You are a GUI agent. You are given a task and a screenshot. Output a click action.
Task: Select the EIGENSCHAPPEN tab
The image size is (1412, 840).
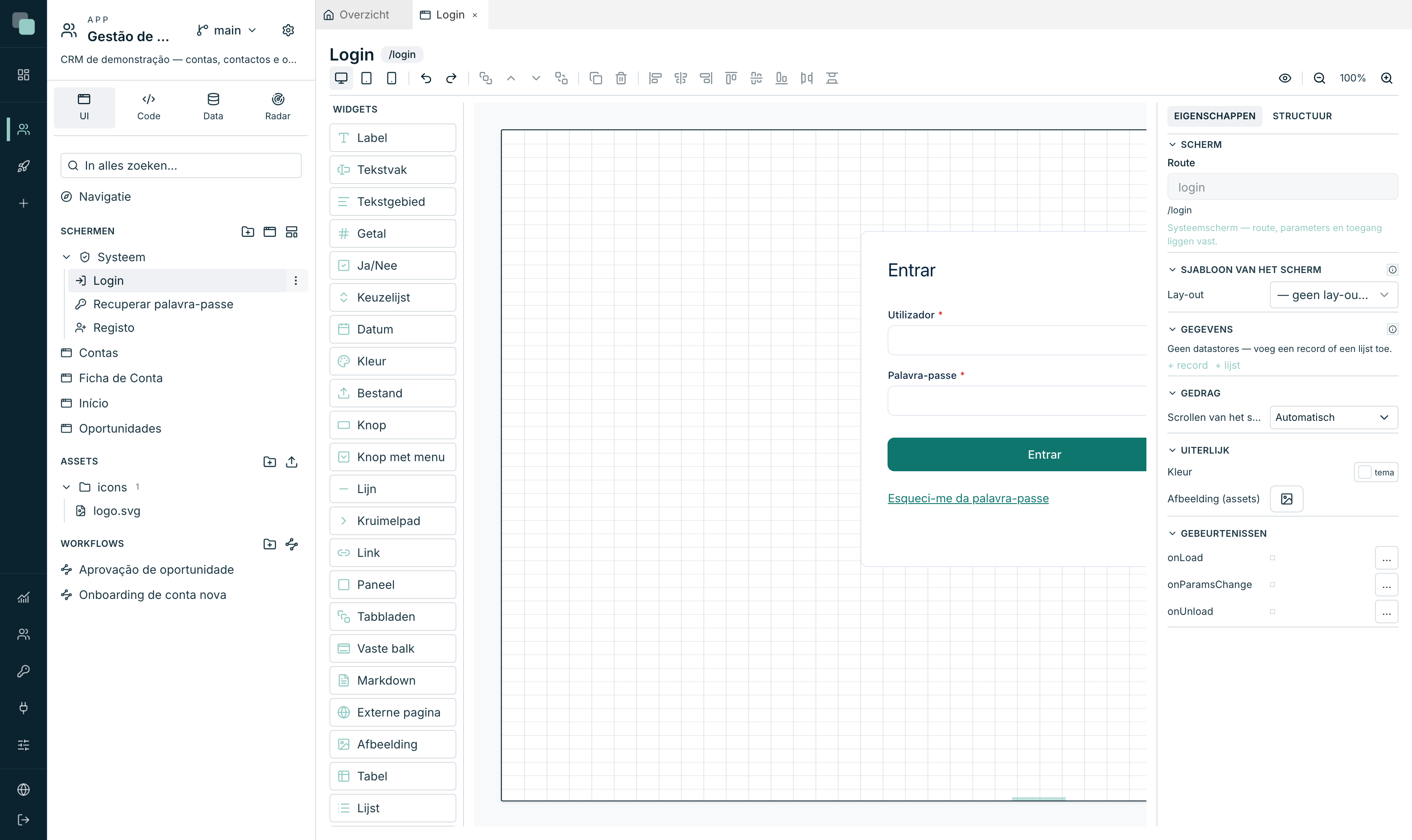pos(1214,116)
